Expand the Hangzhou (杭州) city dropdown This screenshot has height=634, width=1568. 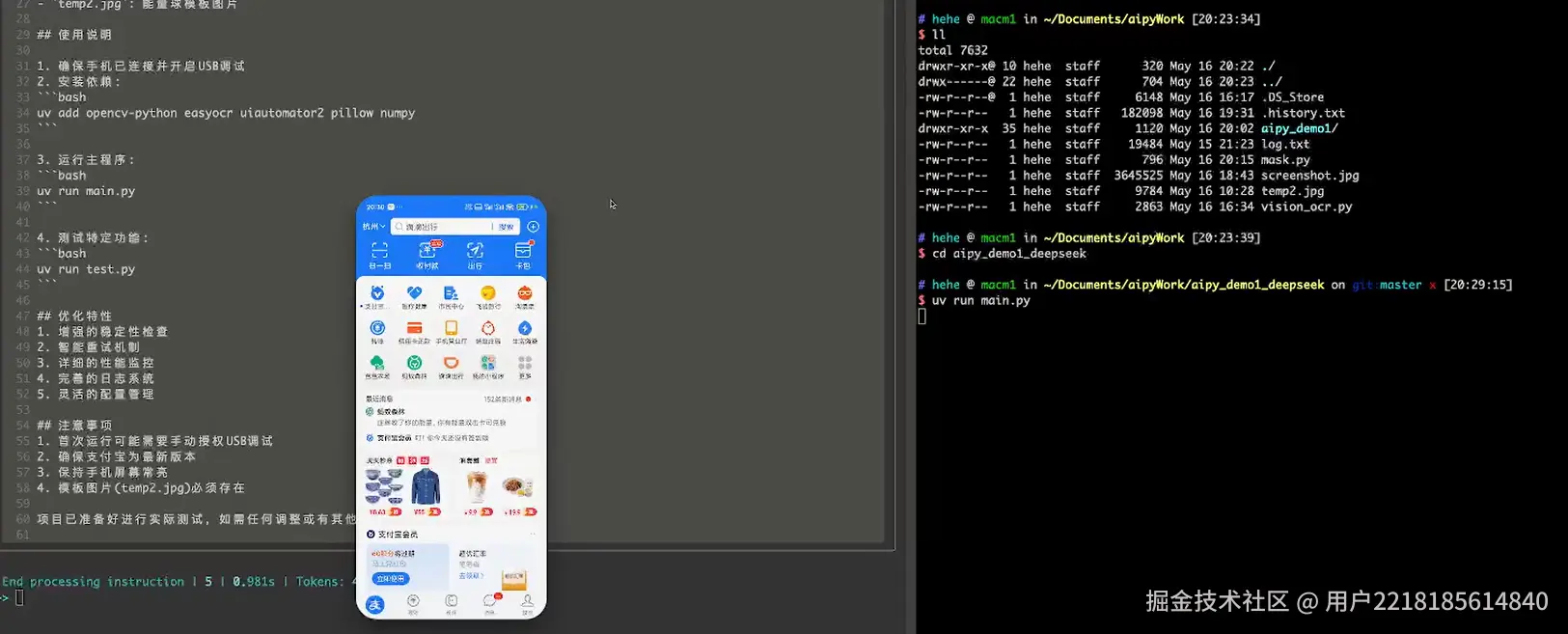[x=373, y=227]
